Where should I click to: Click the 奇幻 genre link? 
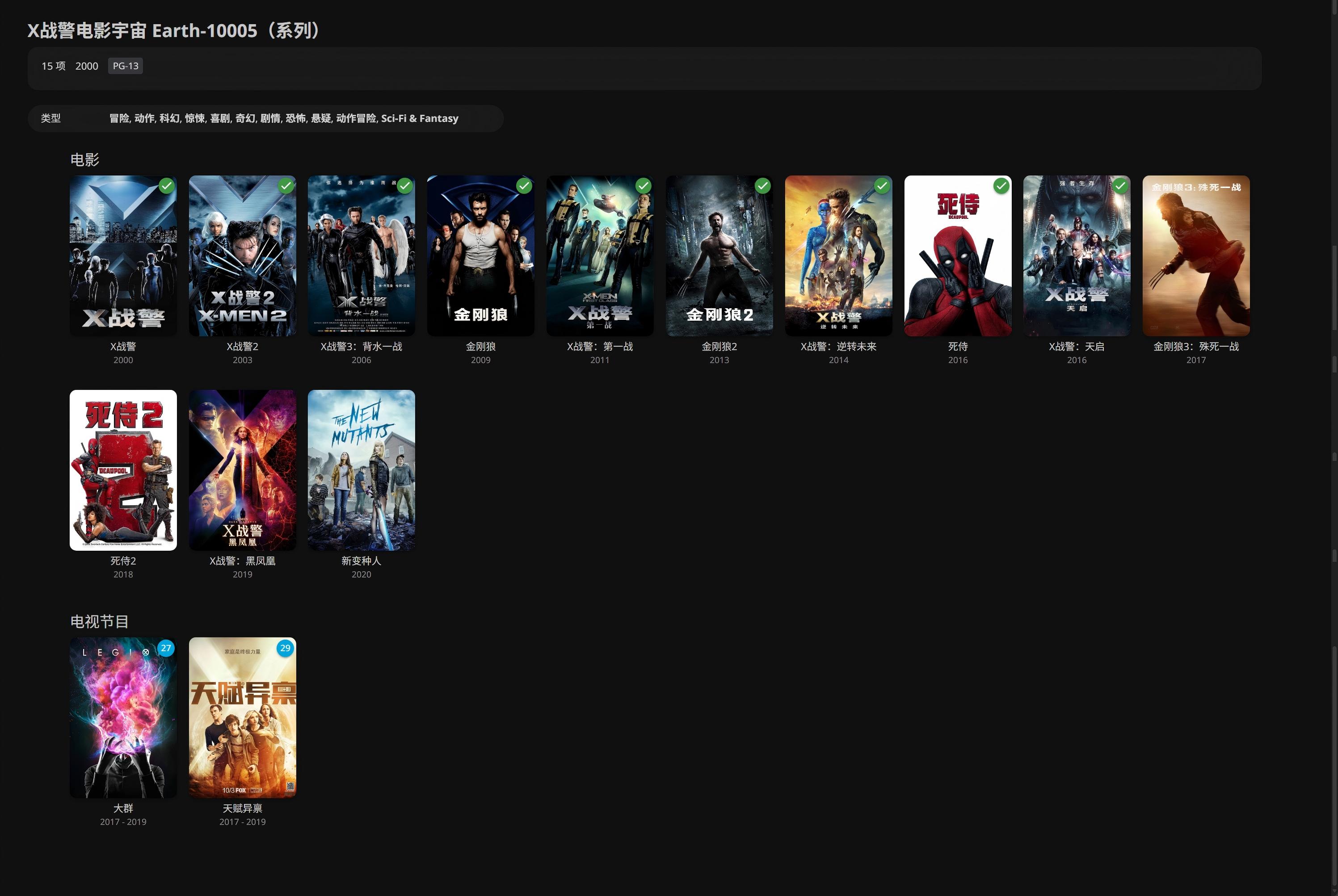pyautogui.click(x=245, y=118)
